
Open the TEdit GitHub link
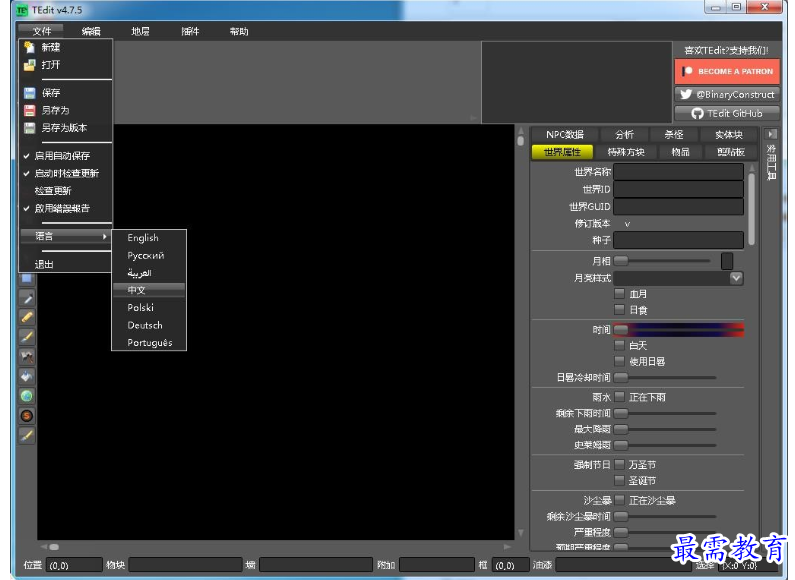click(727, 114)
